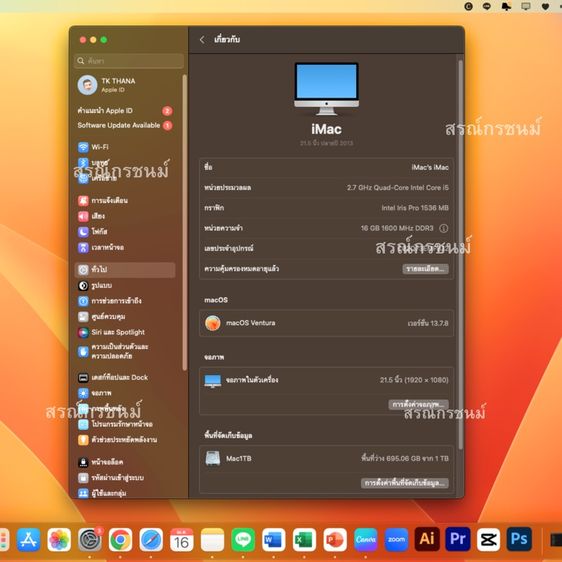Open Notes from the Dock
562x562 pixels.
213,539
